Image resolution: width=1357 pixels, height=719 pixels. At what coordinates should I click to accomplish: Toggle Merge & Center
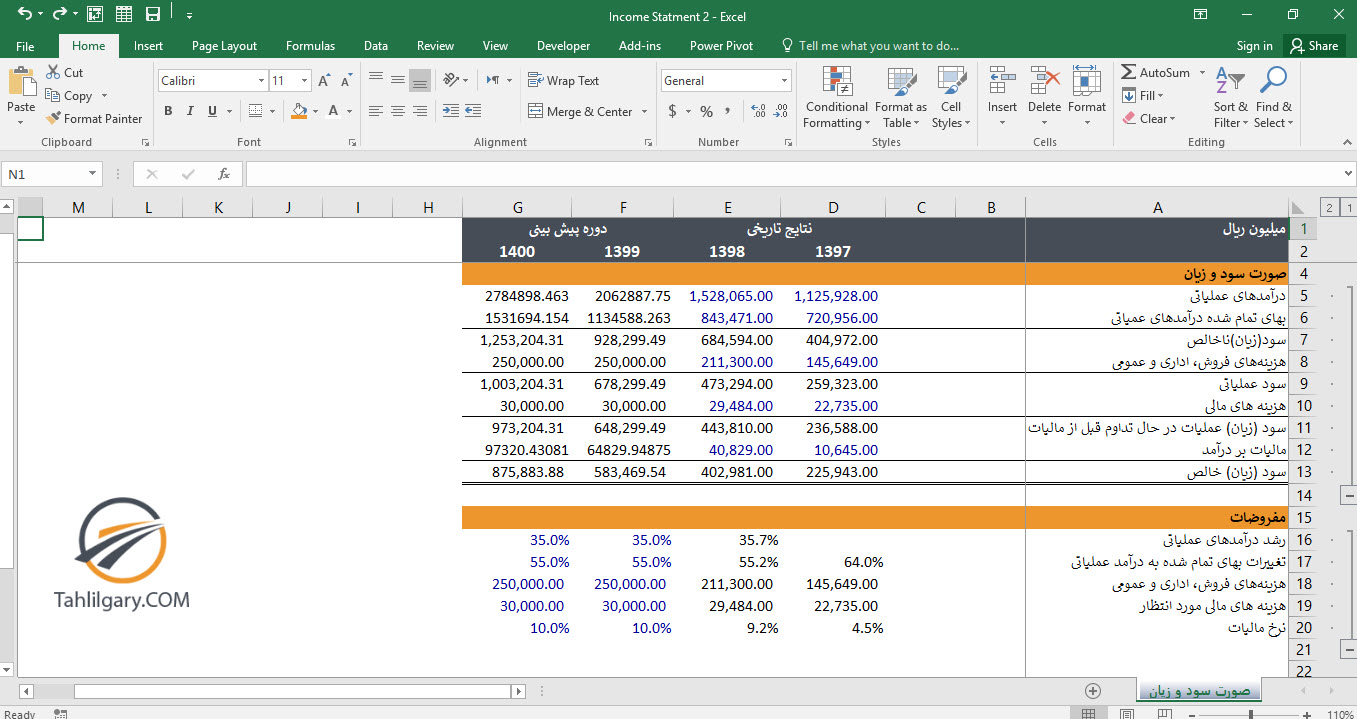pos(582,111)
